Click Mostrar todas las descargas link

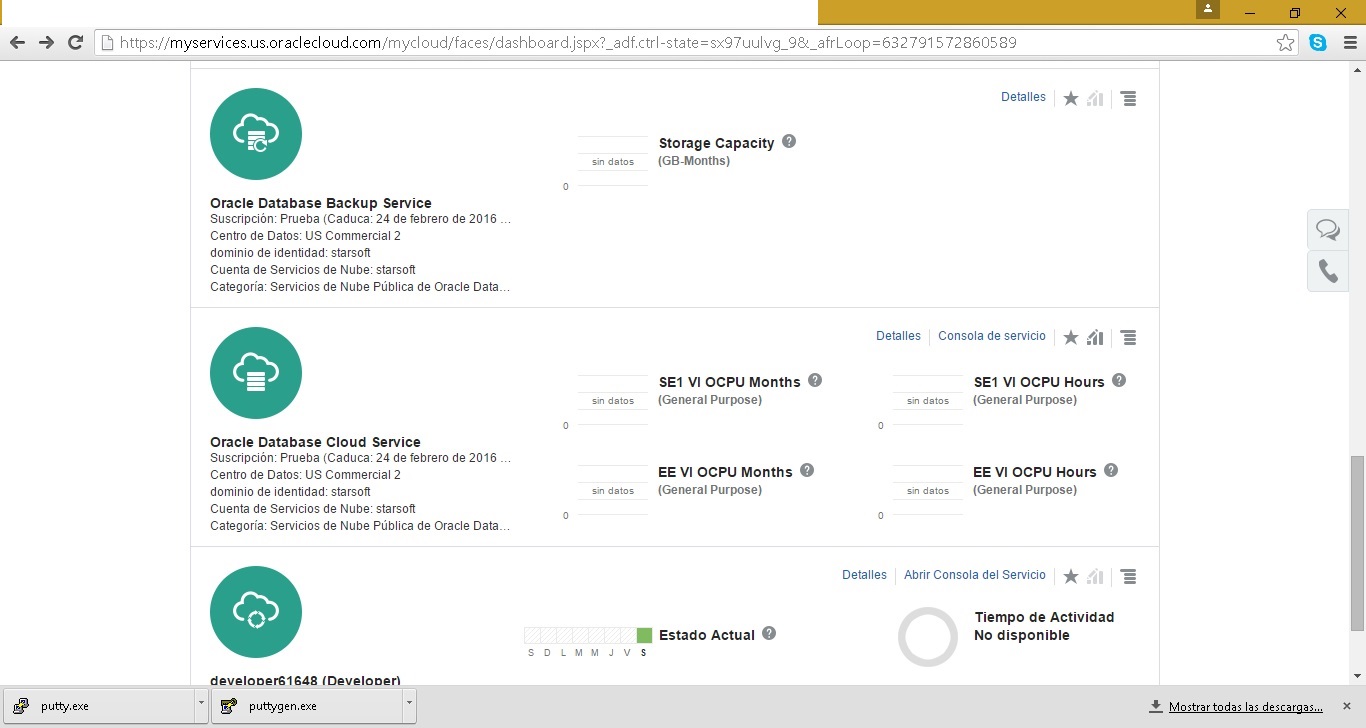click(1245, 706)
